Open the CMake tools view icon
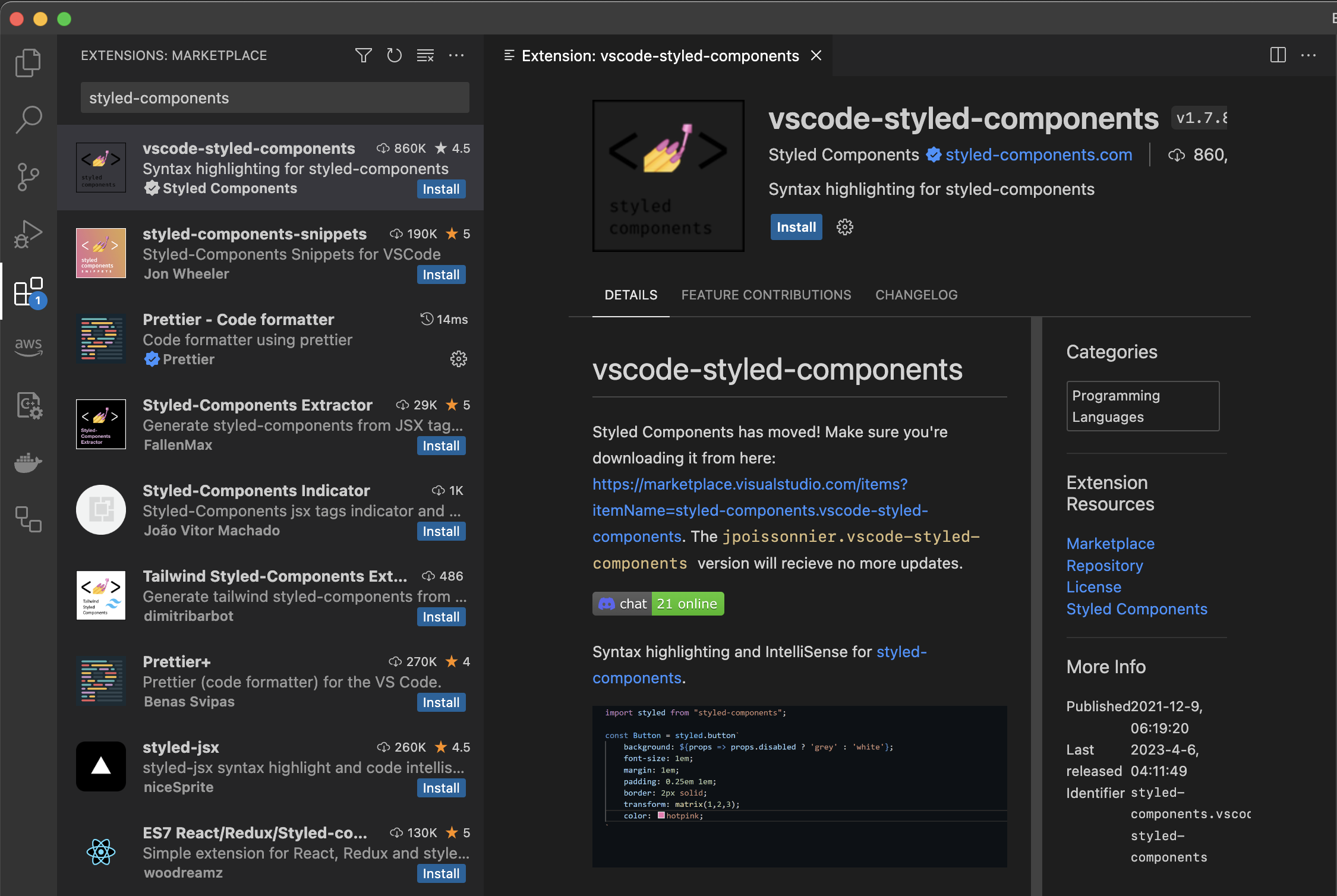The image size is (1337, 896). [x=28, y=405]
